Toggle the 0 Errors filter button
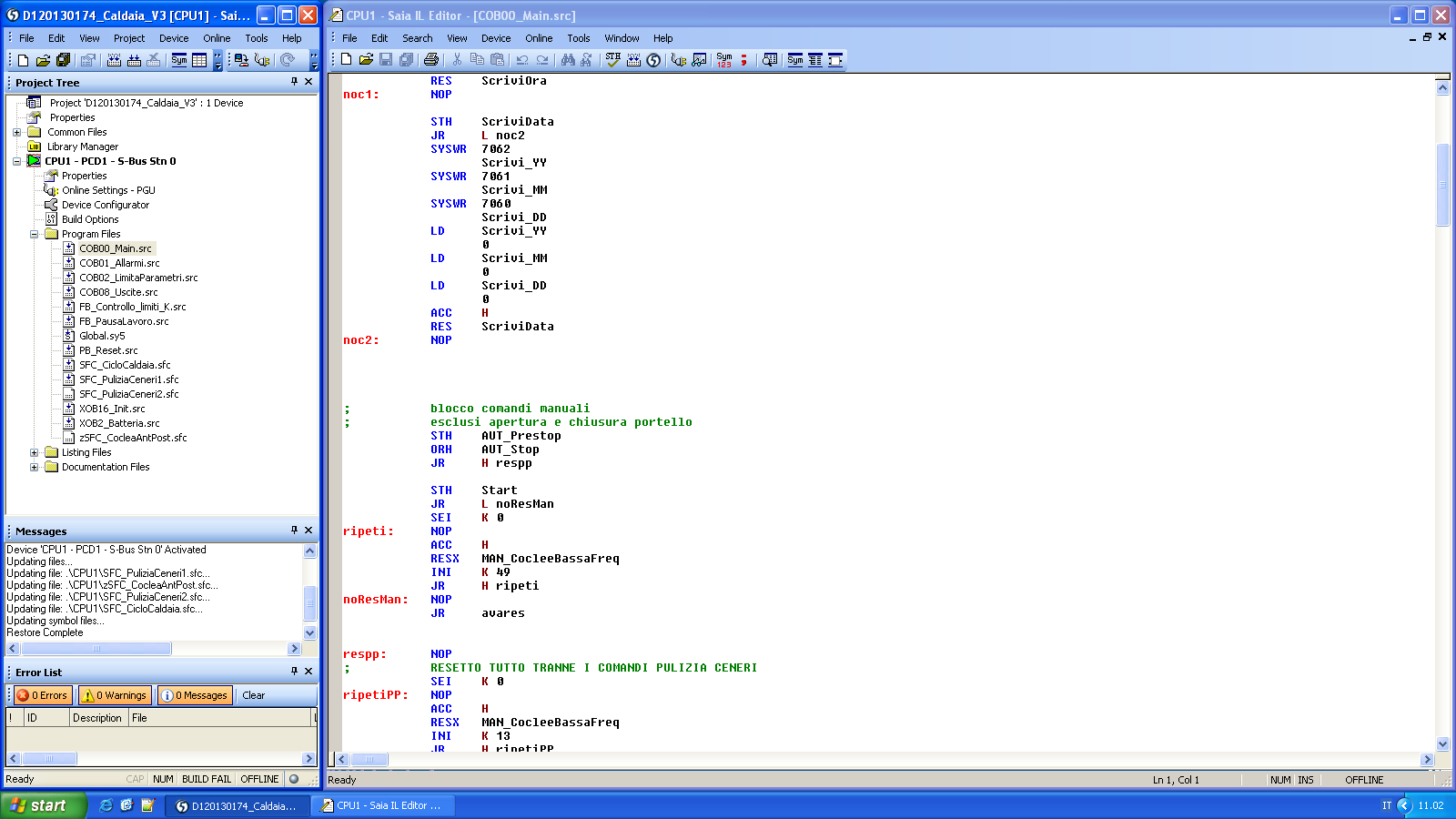The width and height of the screenshot is (1456, 819). [43, 695]
